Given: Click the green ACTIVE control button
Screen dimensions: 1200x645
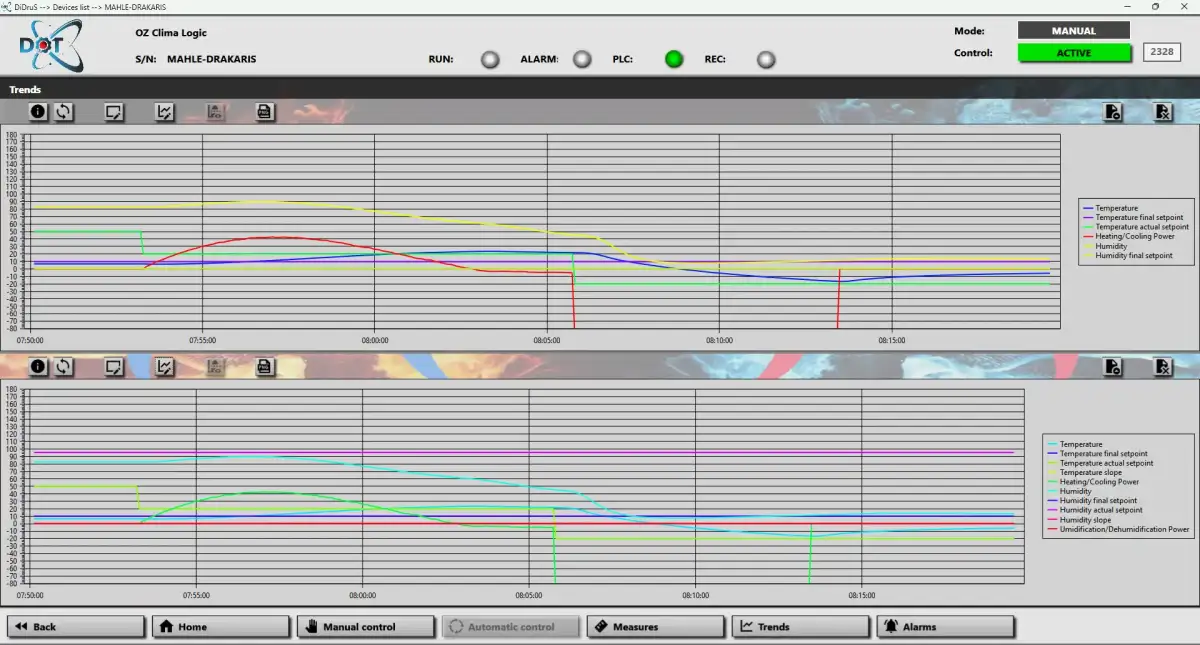Looking at the screenshot, I should coord(1073,53).
